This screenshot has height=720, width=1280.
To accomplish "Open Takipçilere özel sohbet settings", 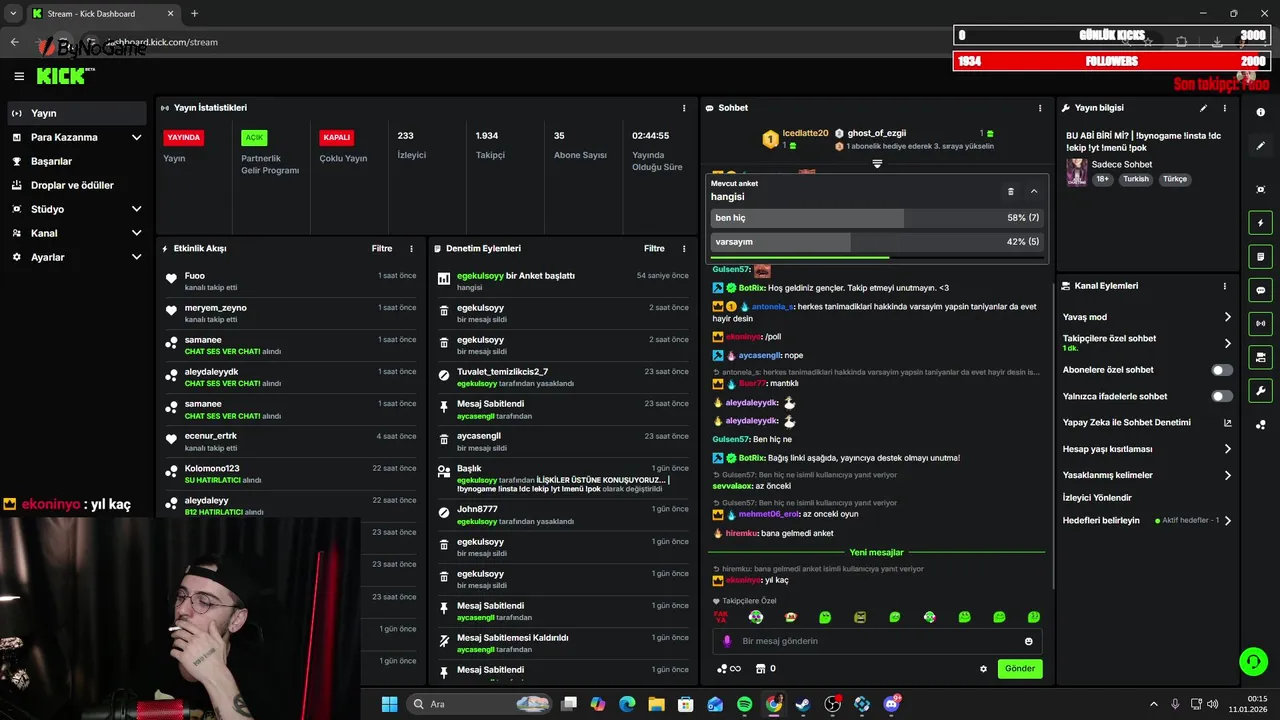I will 1147,343.
